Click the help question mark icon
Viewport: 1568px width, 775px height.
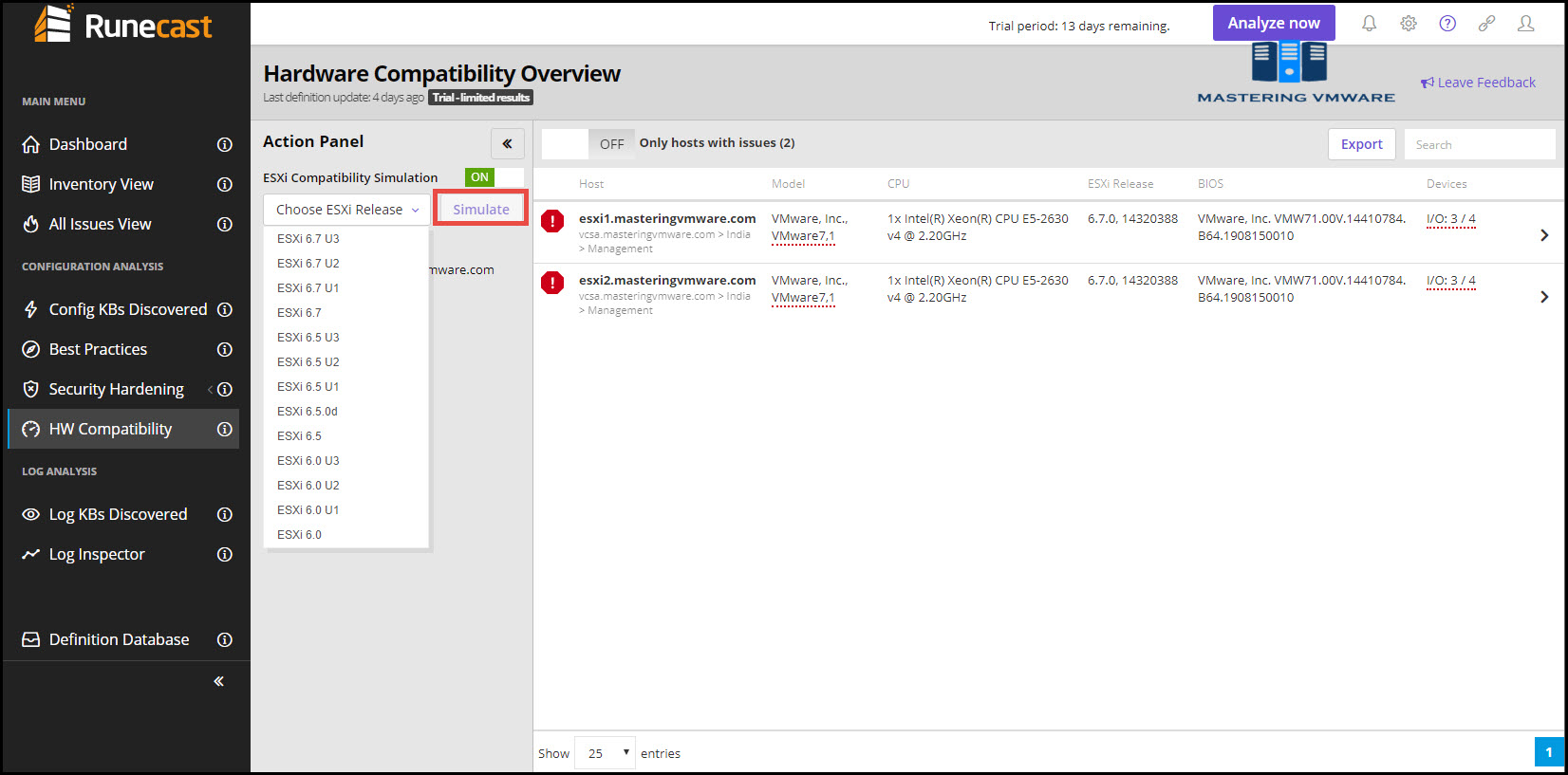point(1447,24)
